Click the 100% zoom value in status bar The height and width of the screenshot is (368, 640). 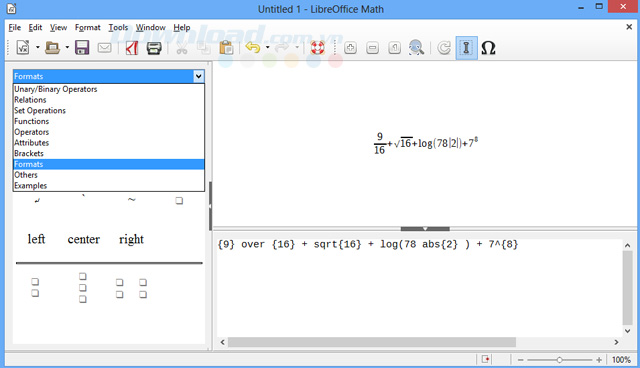point(621,360)
